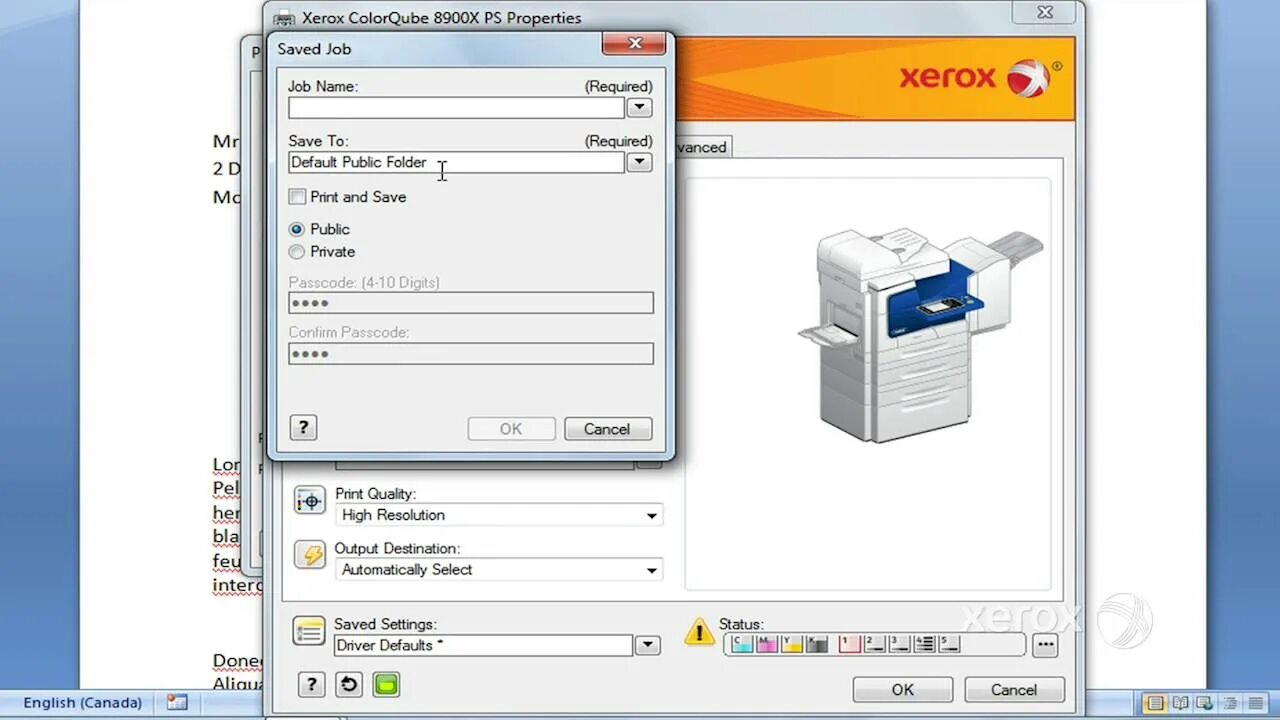Select the Private radio button
1280x720 pixels.
296,252
